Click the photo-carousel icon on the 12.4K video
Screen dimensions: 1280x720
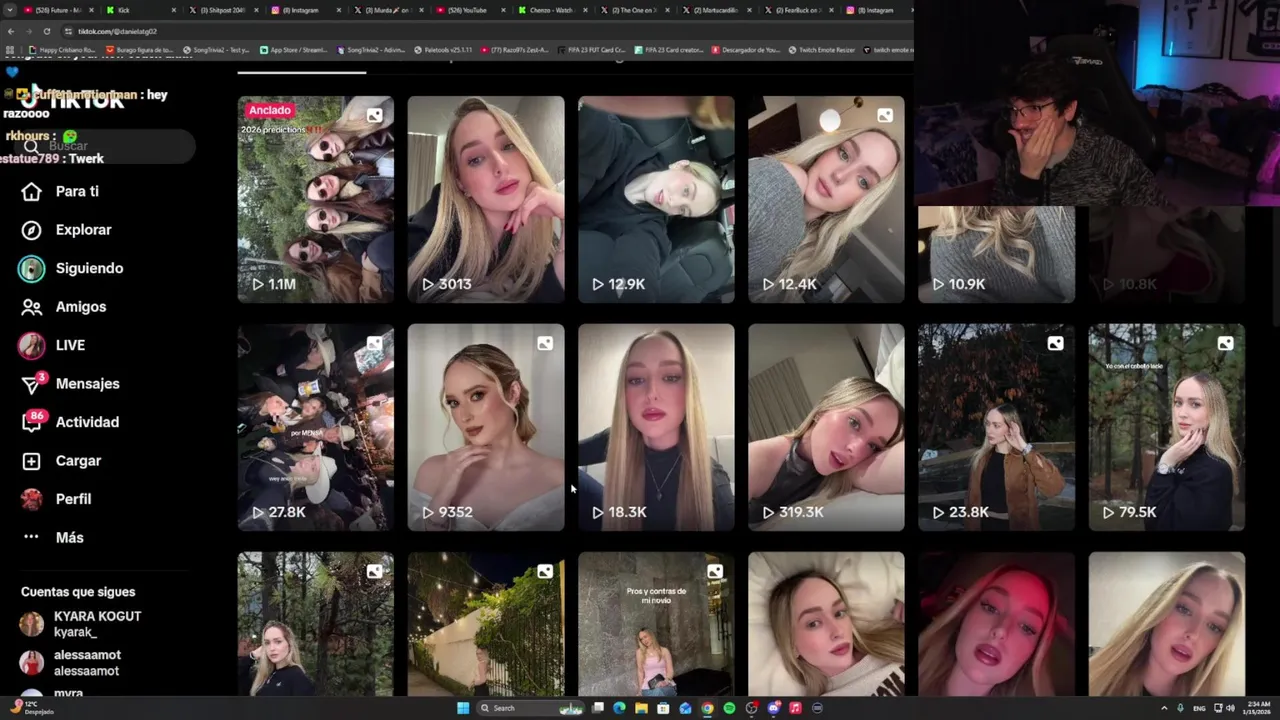tap(885, 115)
